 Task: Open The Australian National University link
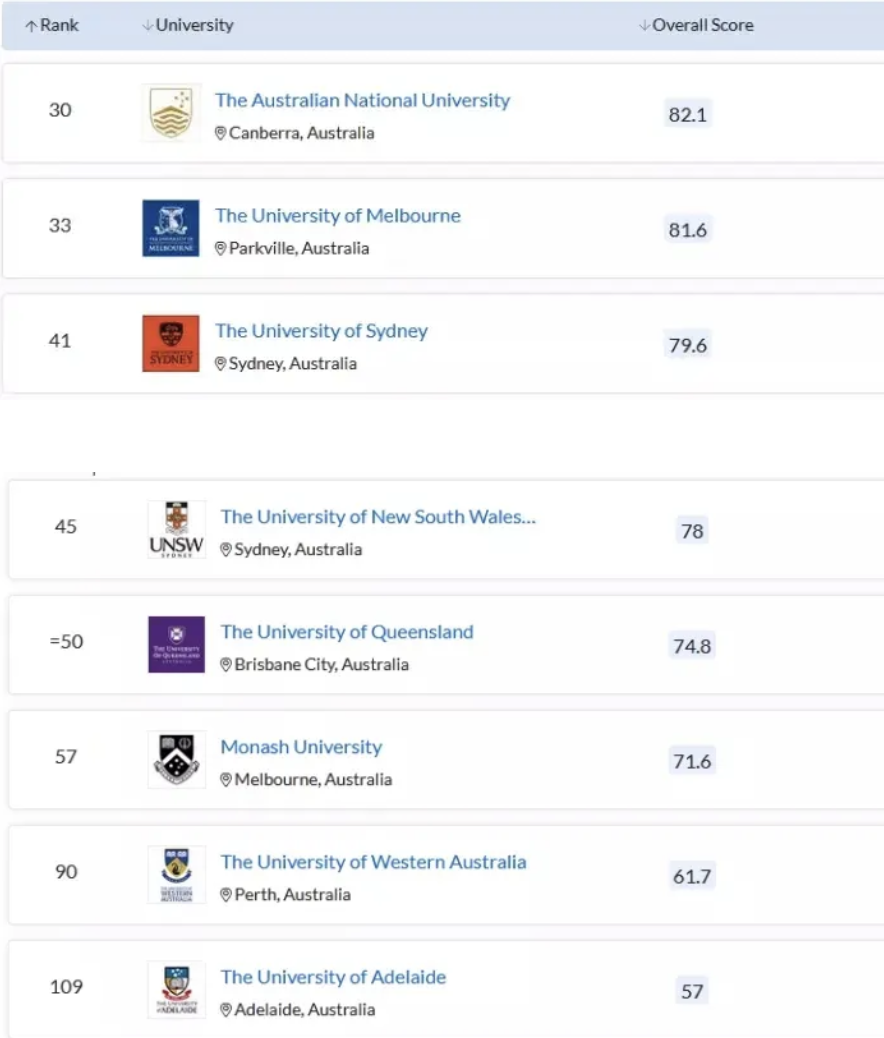362,100
